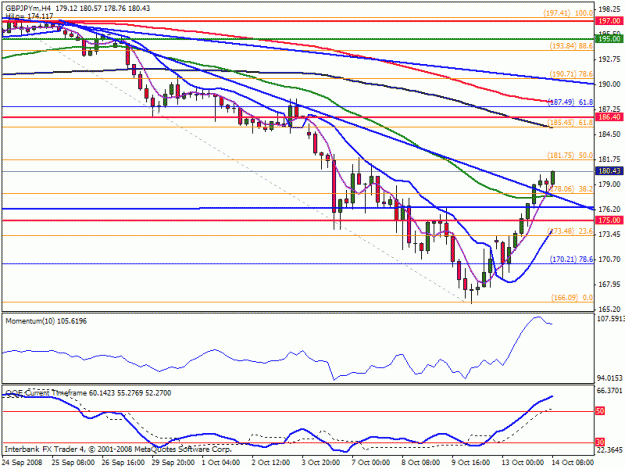Select the 26 Sep 16:00 date marker
The image size is (625, 469).
(x=123, y=462)
